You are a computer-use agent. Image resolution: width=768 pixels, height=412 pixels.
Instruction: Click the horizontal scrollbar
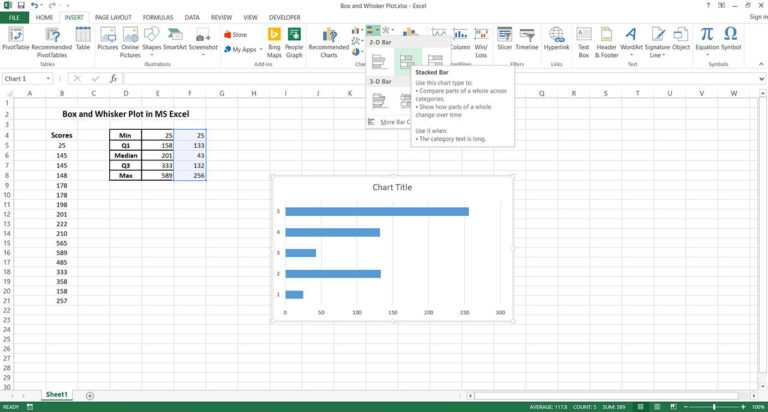(606, 395)
